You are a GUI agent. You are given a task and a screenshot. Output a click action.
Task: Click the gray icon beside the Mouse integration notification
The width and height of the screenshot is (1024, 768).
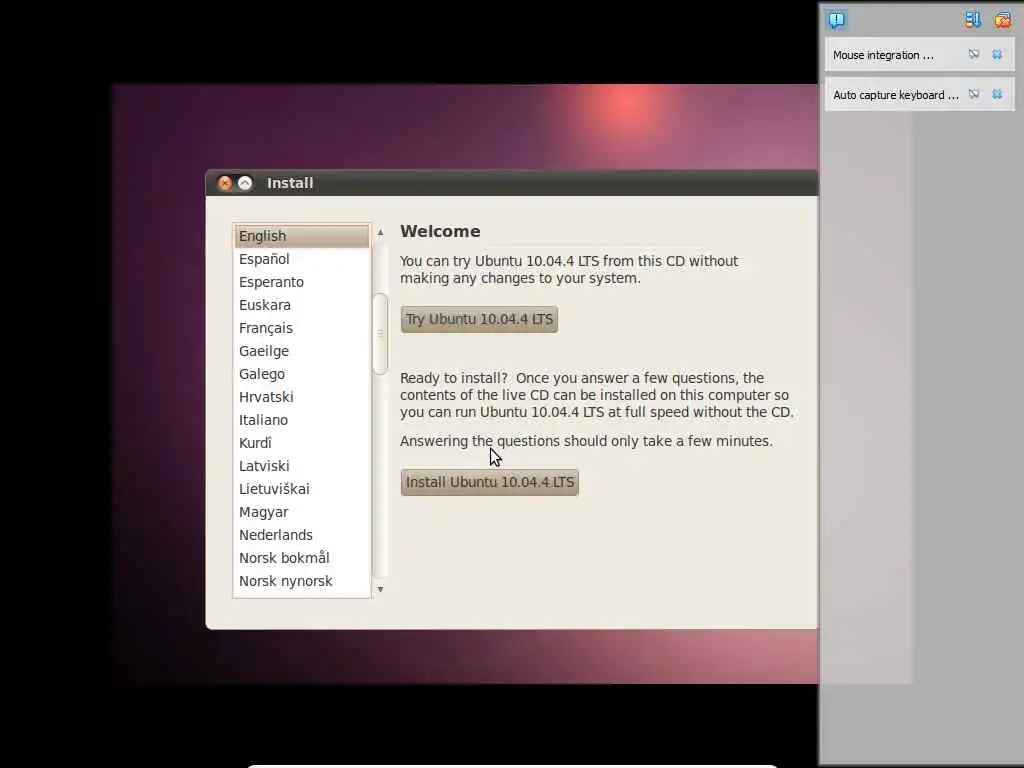click(x=974, y=54)
